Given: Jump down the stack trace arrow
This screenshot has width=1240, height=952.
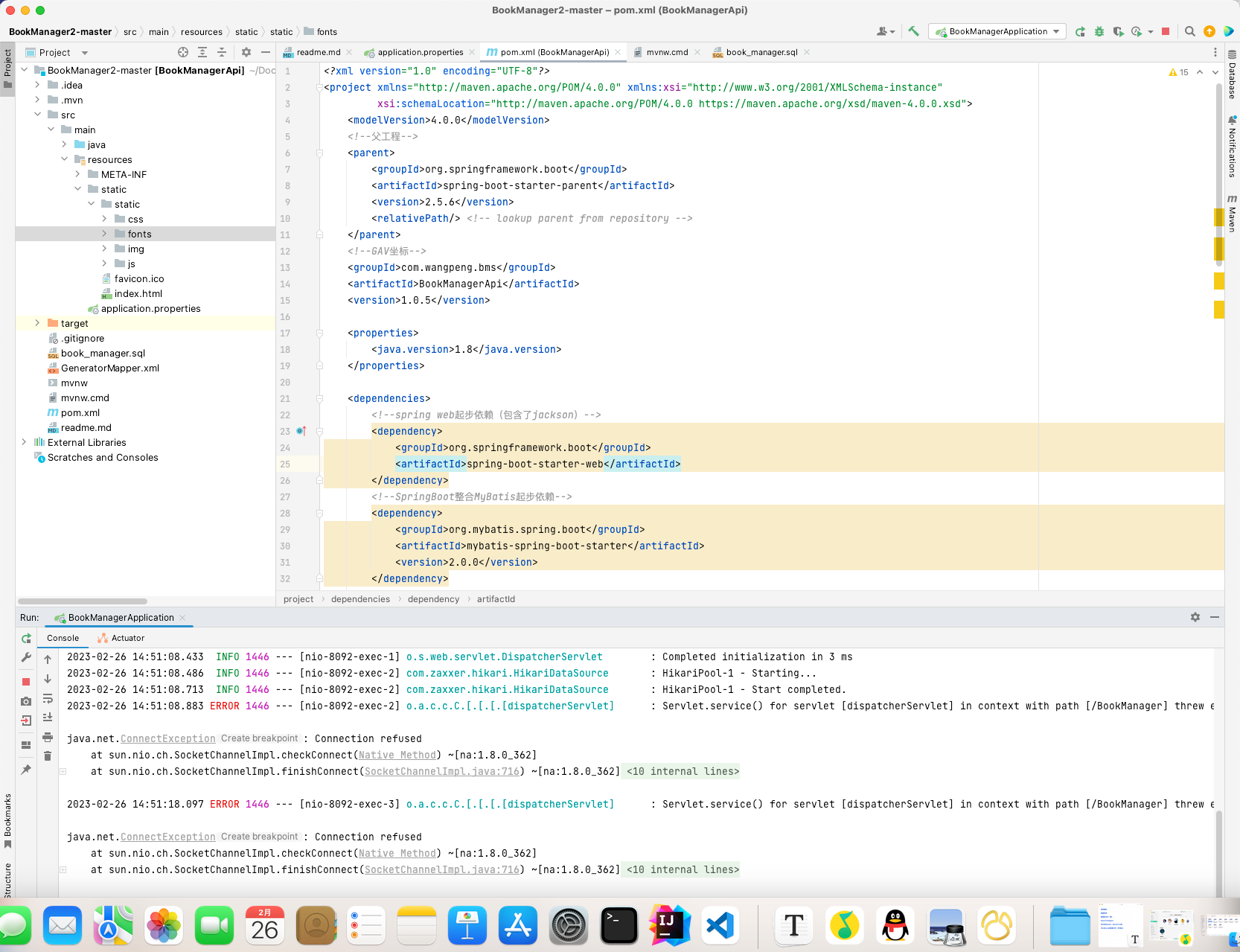Looking at the screenshot, I should click(48, 679).
